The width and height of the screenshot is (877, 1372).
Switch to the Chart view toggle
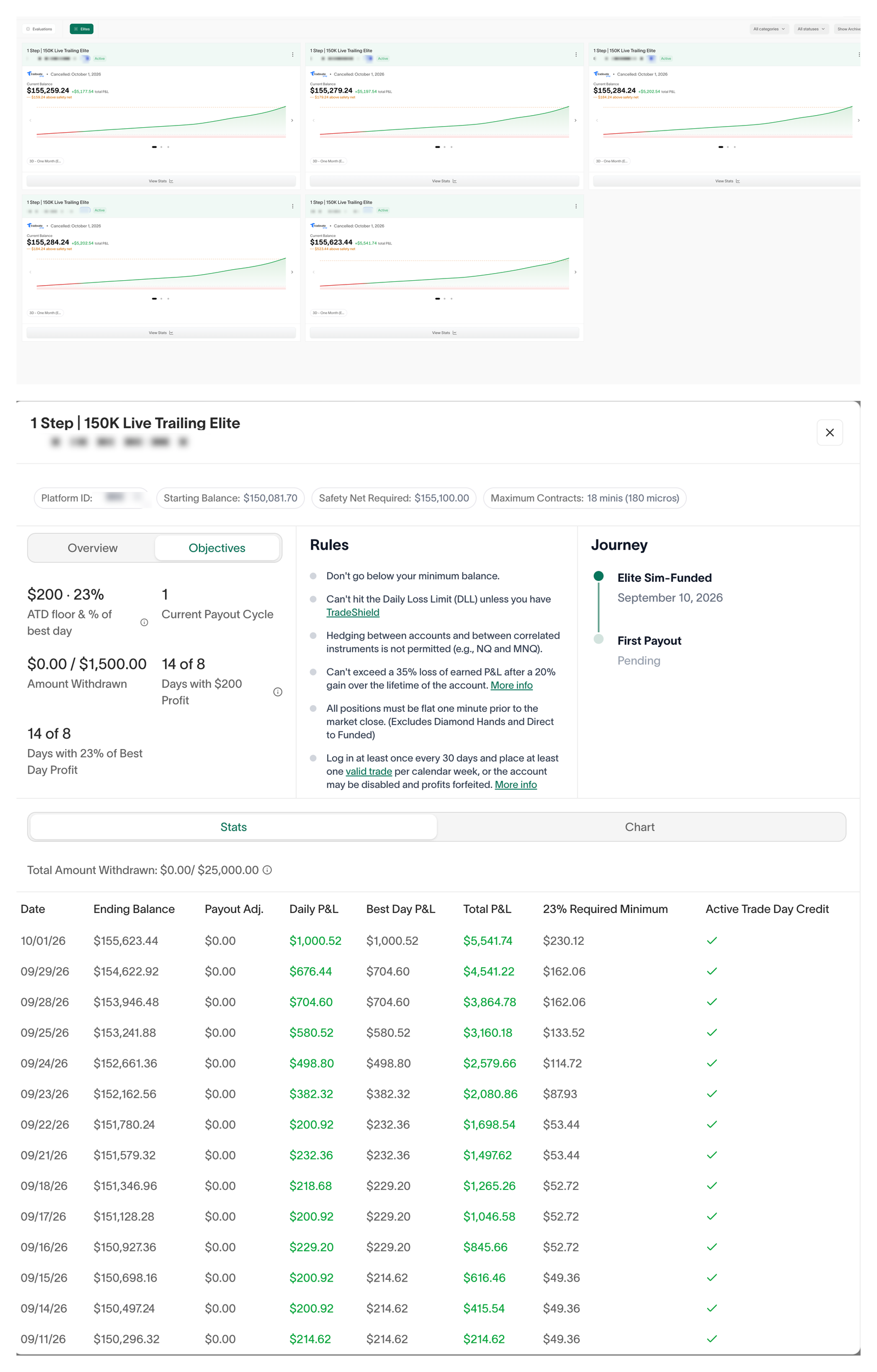pos(640,827)
